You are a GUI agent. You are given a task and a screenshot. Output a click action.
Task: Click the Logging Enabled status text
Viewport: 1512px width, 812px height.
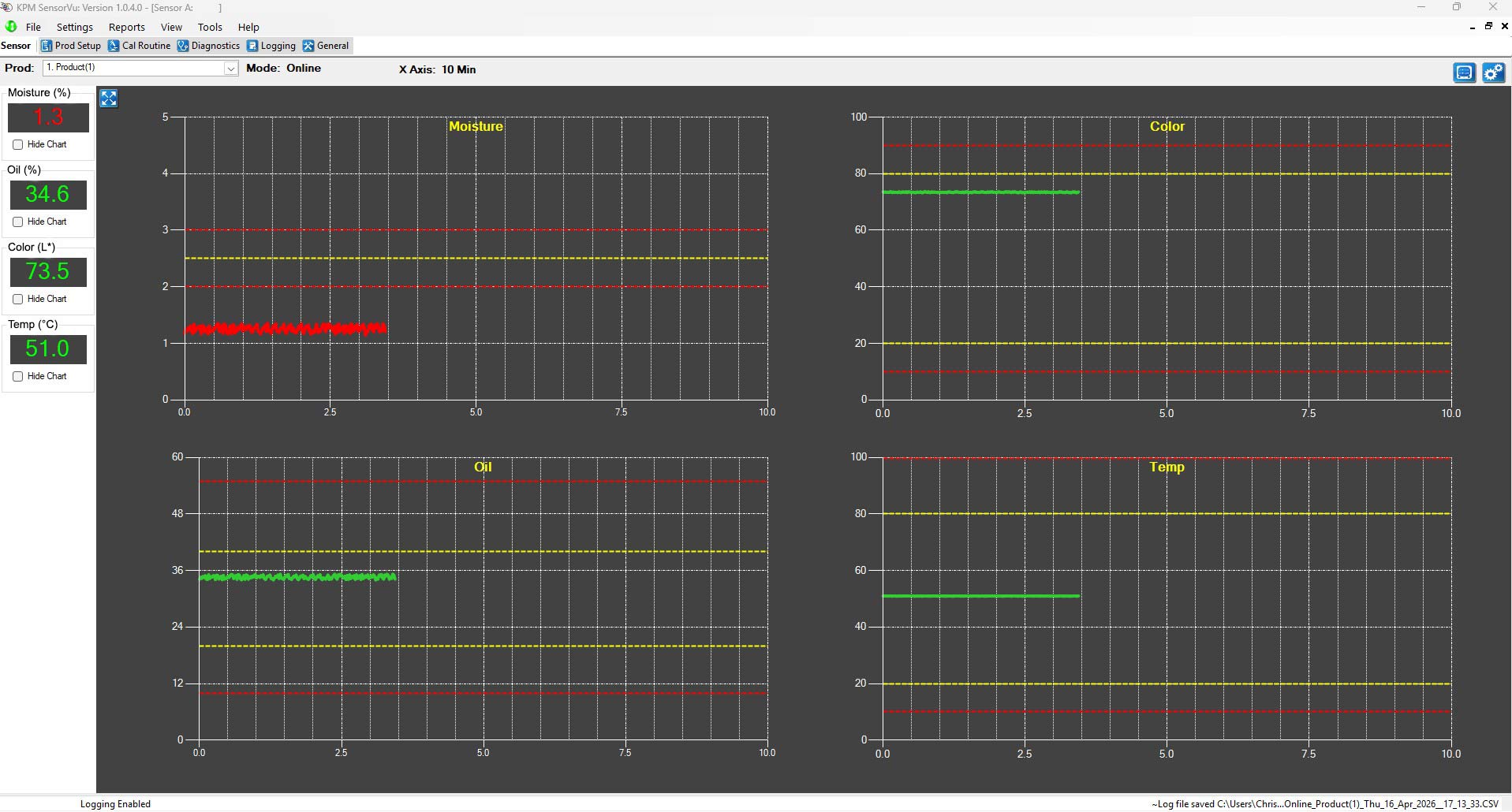[115, 804]
